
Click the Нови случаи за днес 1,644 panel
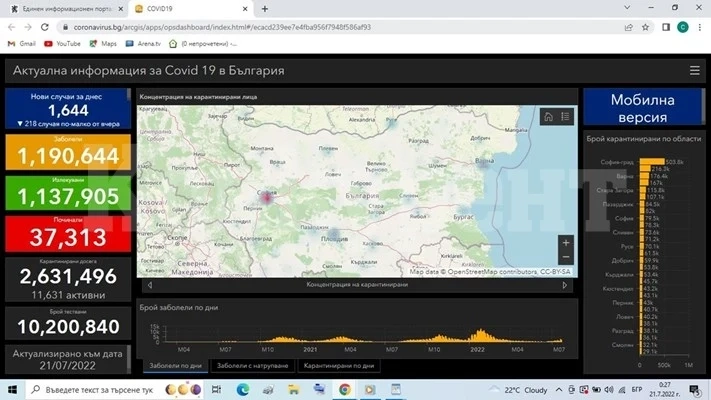68,109
